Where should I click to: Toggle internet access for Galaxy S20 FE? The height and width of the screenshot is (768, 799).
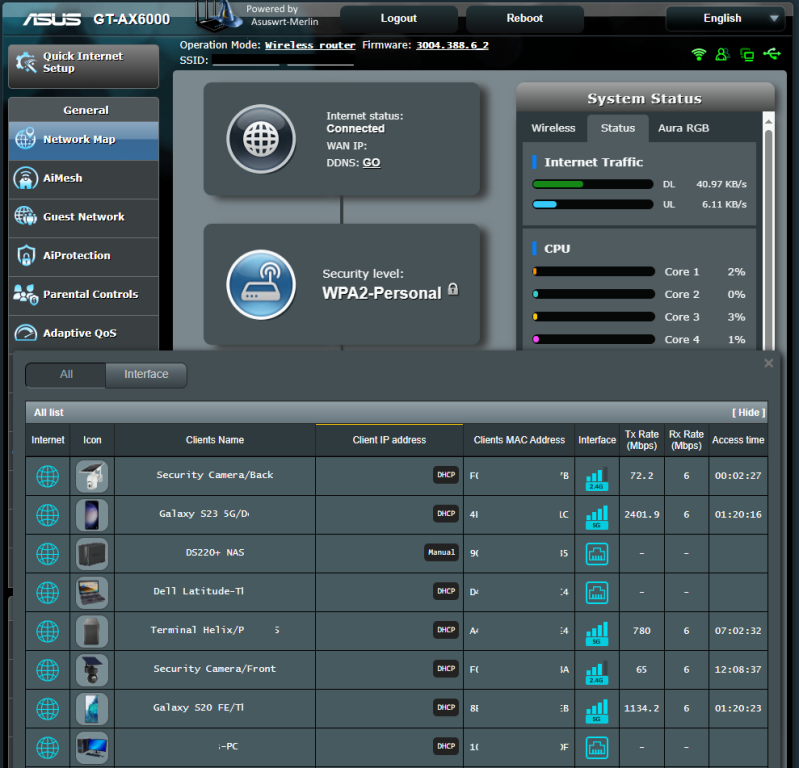[47, 709]
